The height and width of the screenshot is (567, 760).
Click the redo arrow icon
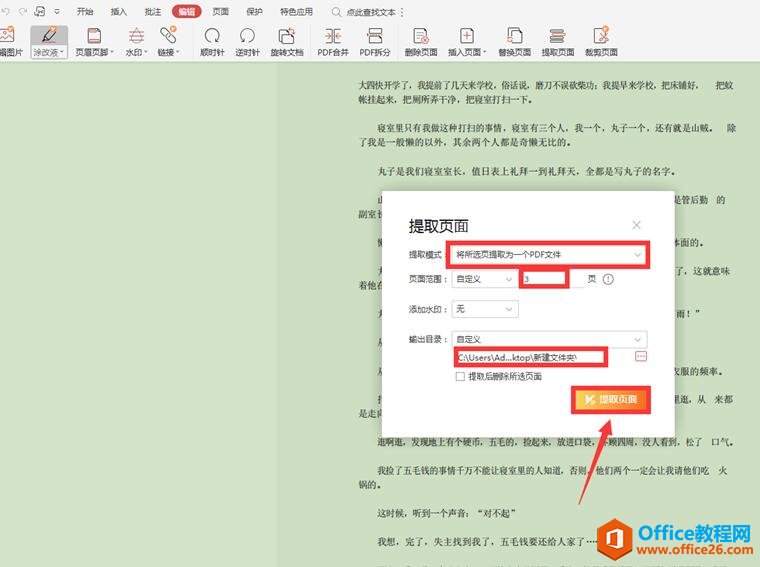(23, 11)
